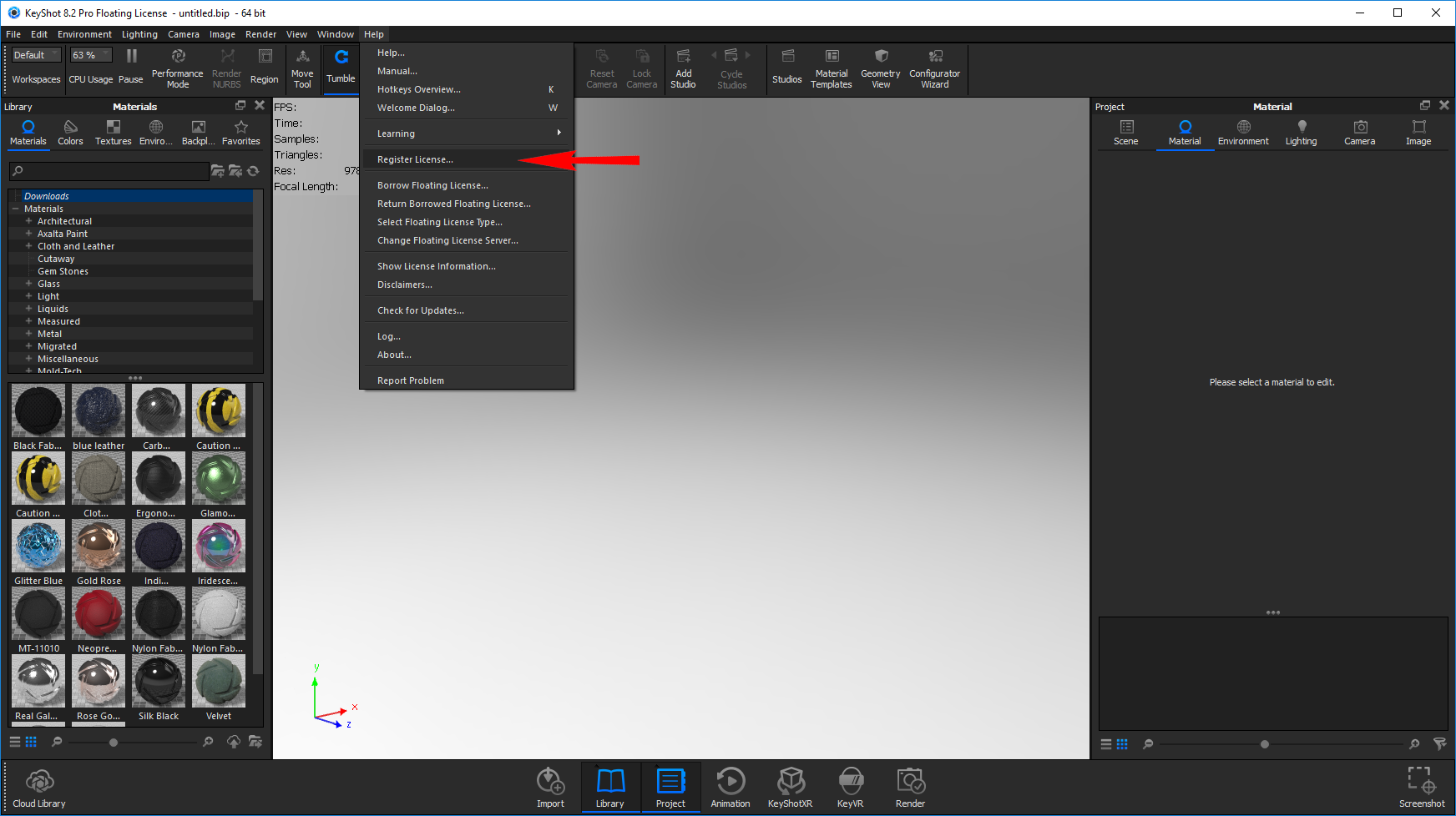Select Check for Updates menu entry

[x=420, y=310]
